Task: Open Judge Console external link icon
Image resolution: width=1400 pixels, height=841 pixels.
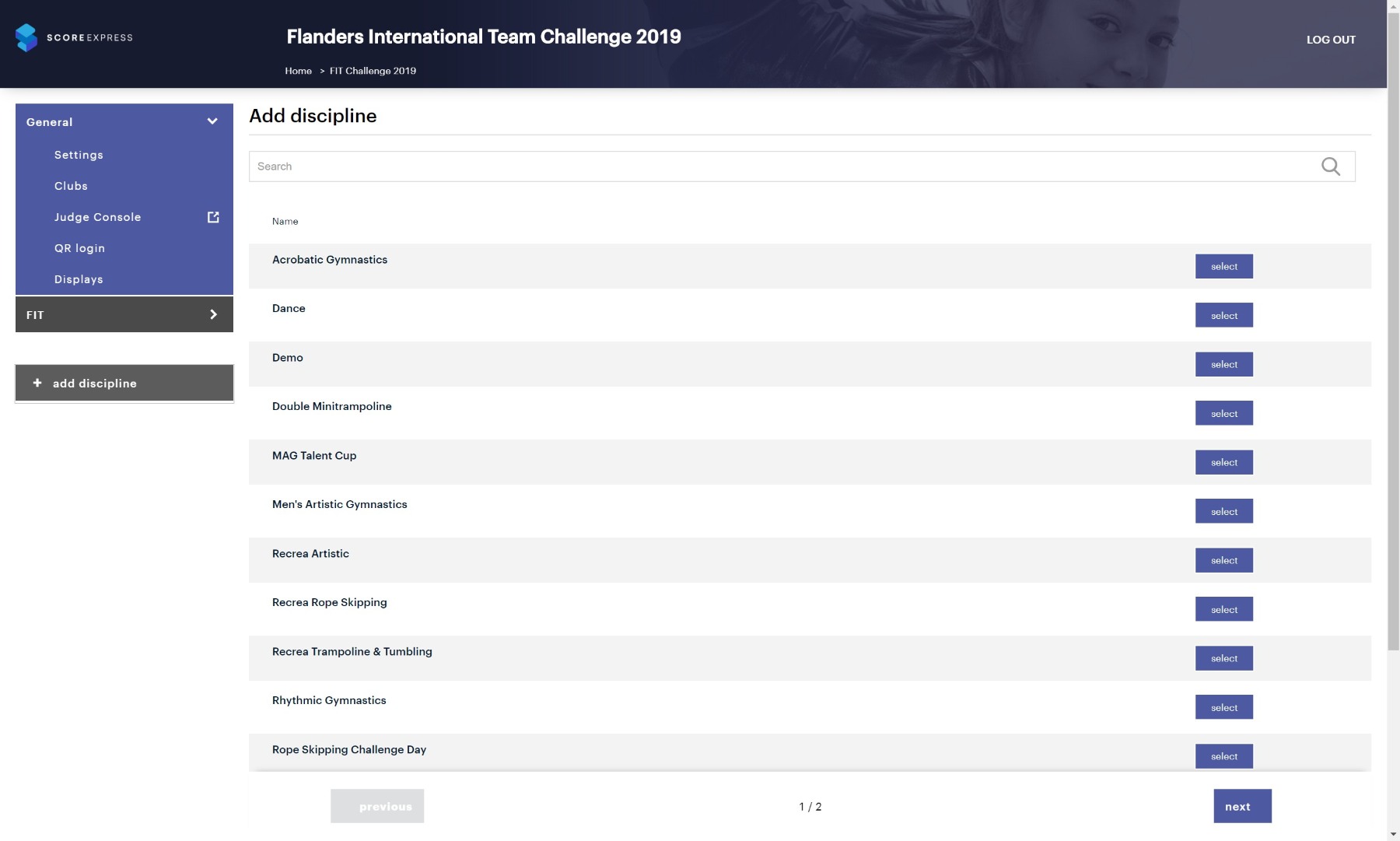Action: pyautogui.click(x=213, y=217)
